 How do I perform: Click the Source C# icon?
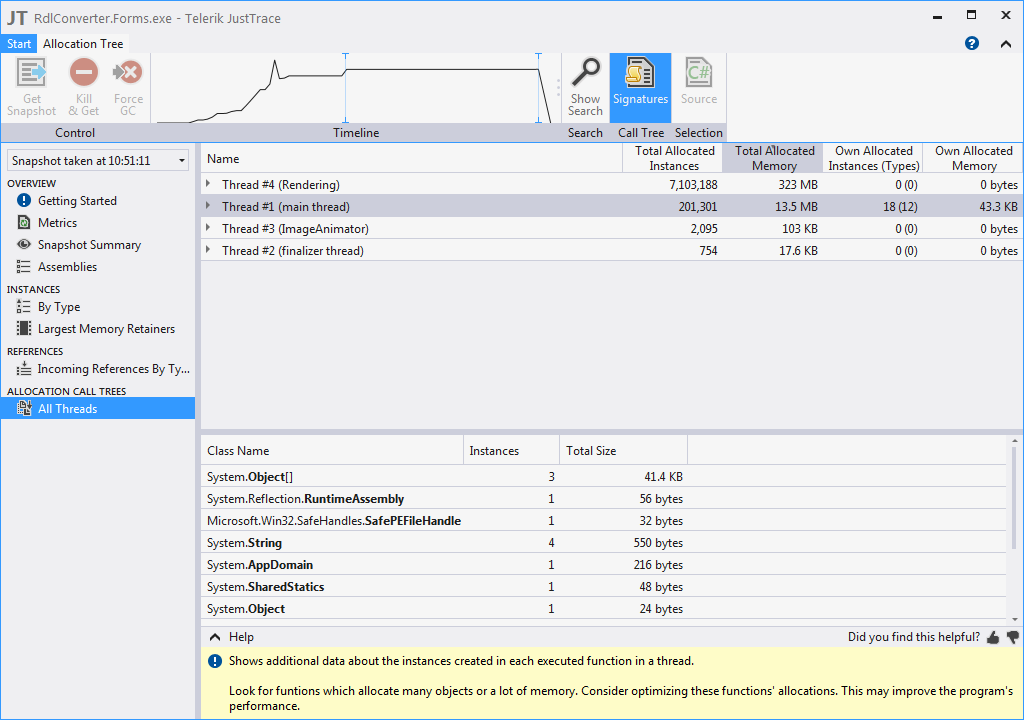(x=698, y=73)
